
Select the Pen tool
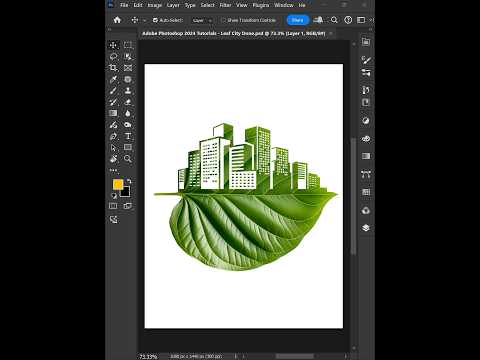coord(113,136)
